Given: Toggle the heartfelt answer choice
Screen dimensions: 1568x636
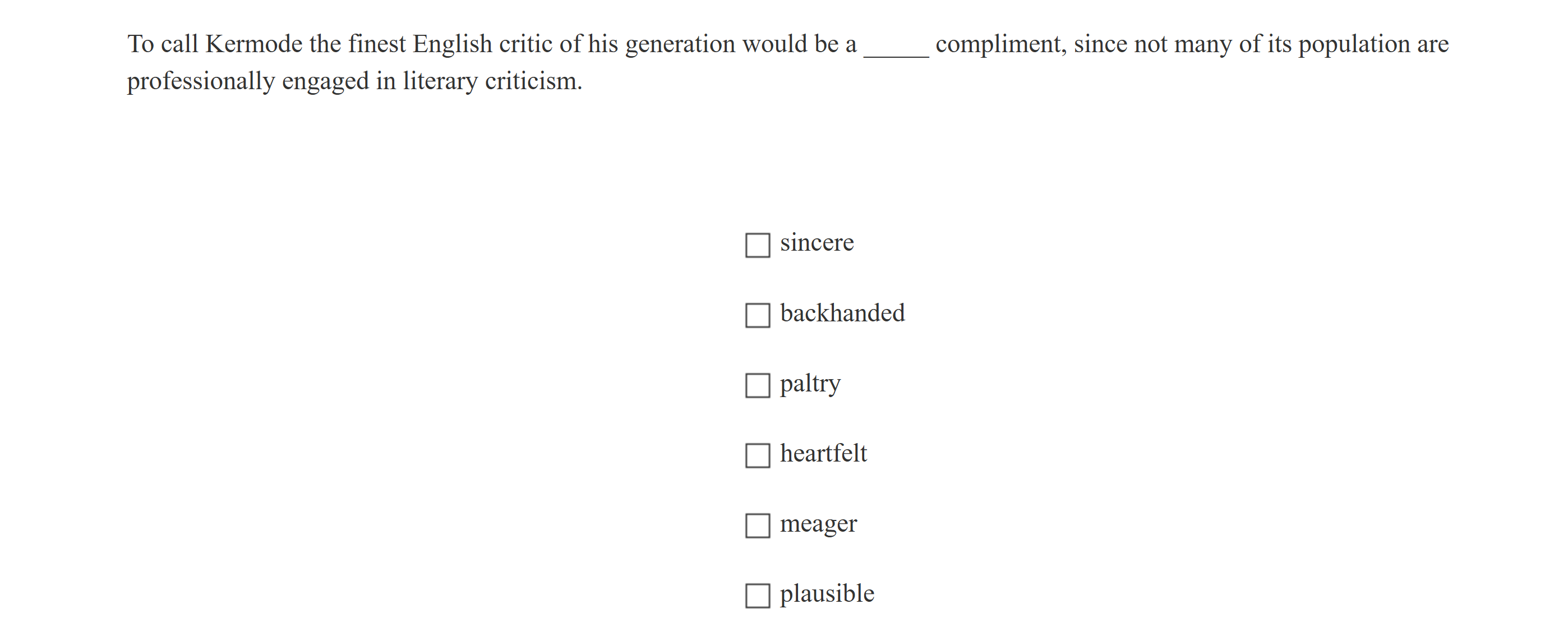Looking at the screenshot, I should [x=757, y=453].
